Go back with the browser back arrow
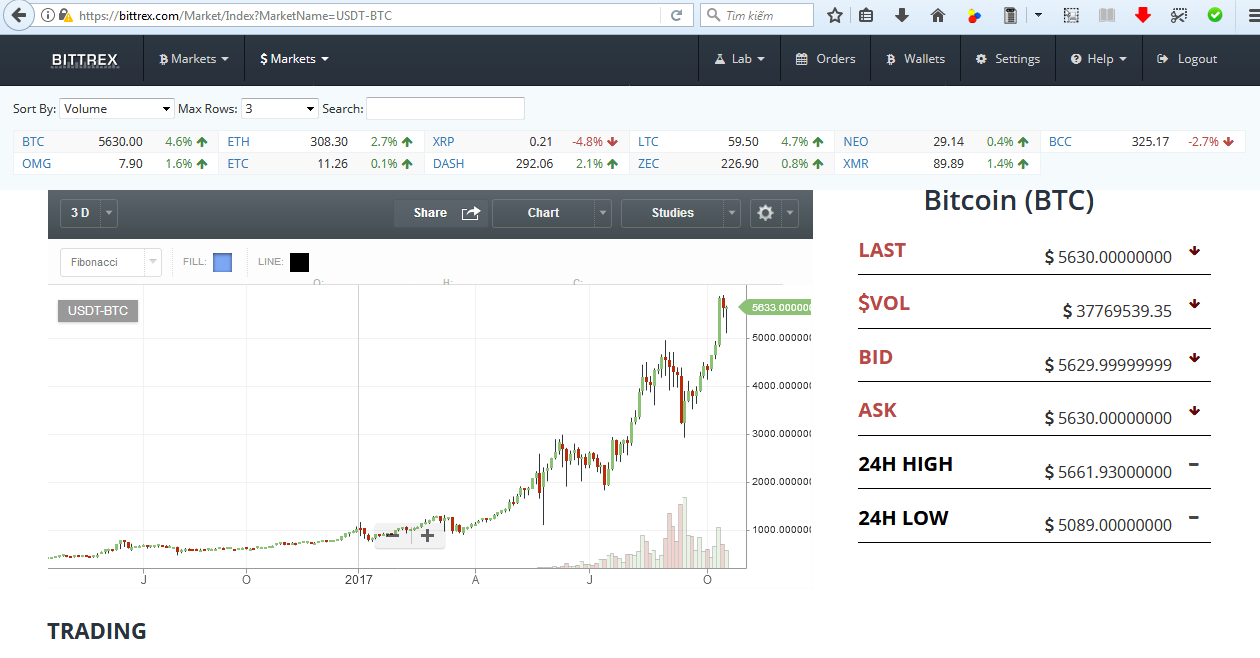1260x658 pixels. click(x=18, y=15)
